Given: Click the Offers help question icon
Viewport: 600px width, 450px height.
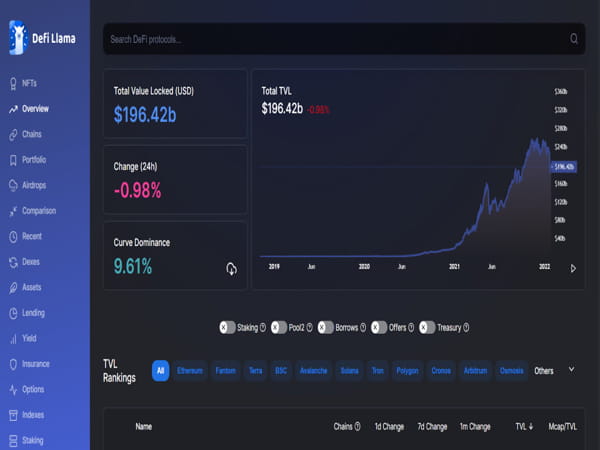Looking at the screenshot, I should click(x=411, y=328).
